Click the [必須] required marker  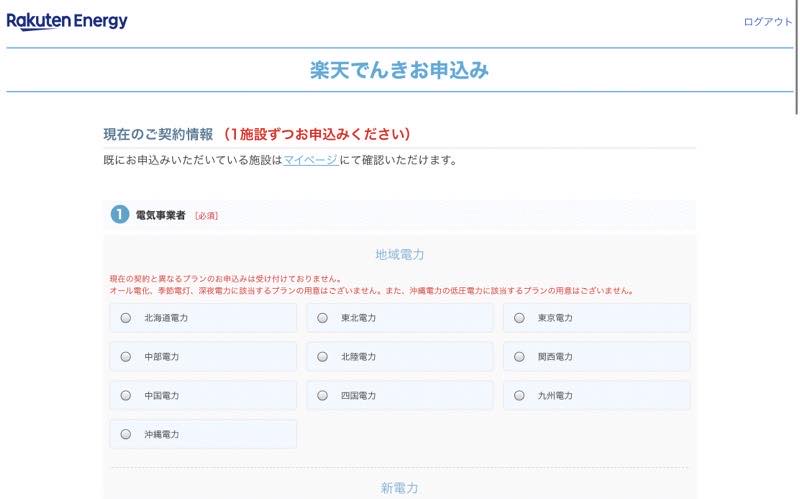pyautogui.click(x=207, y=216)
